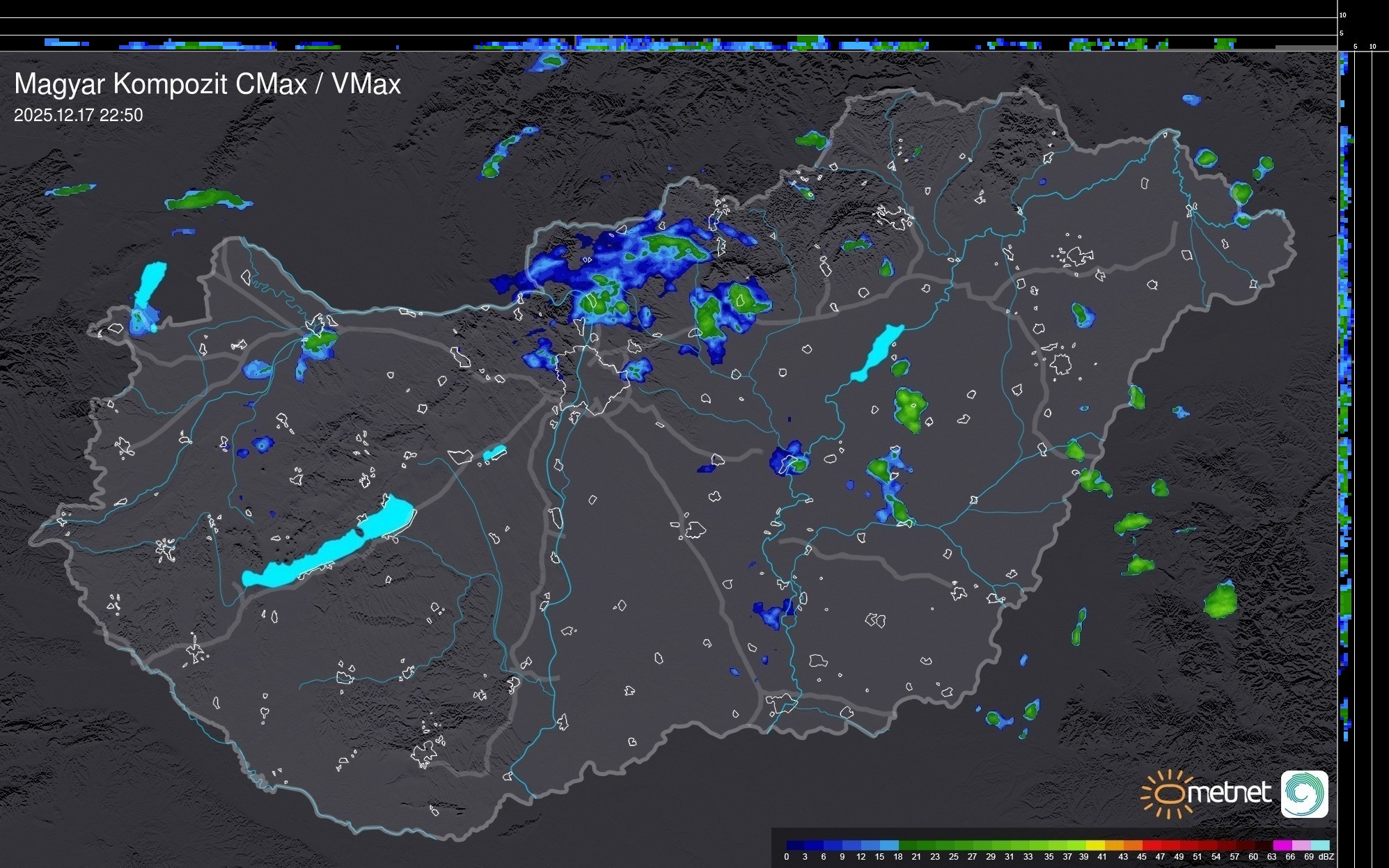Image resolution: width=1389 pixels, height=868 pixels.
Task: Click the Magyar Kompozit CMax / VMax title
Action: (207, 84)
